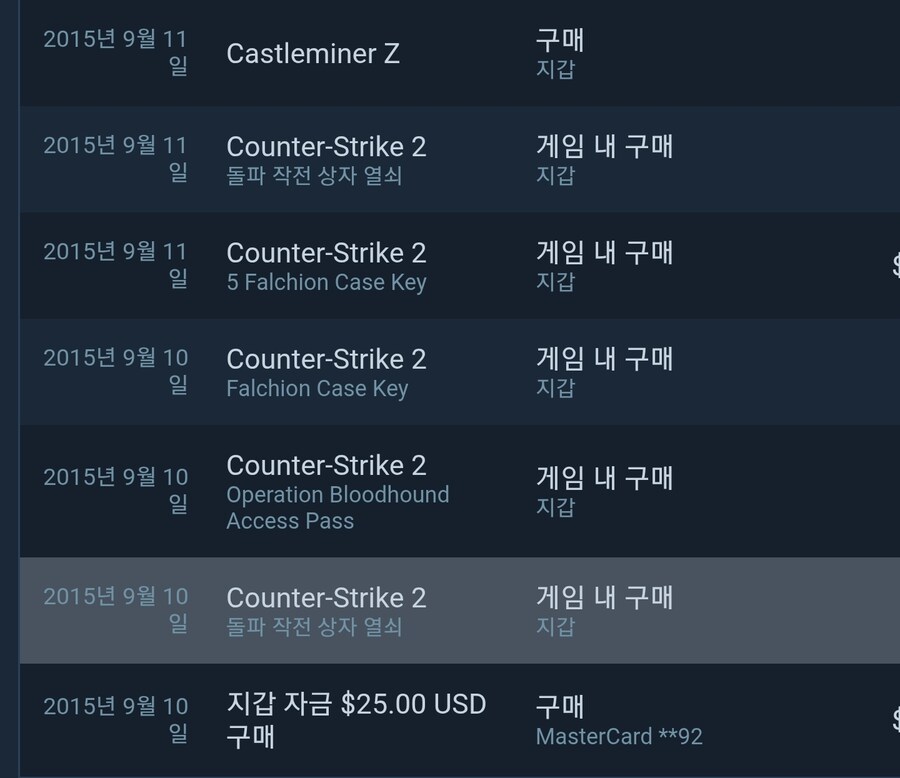
Task: Click the 5 Falchion Case Key item text
Action: pos(326,282)
